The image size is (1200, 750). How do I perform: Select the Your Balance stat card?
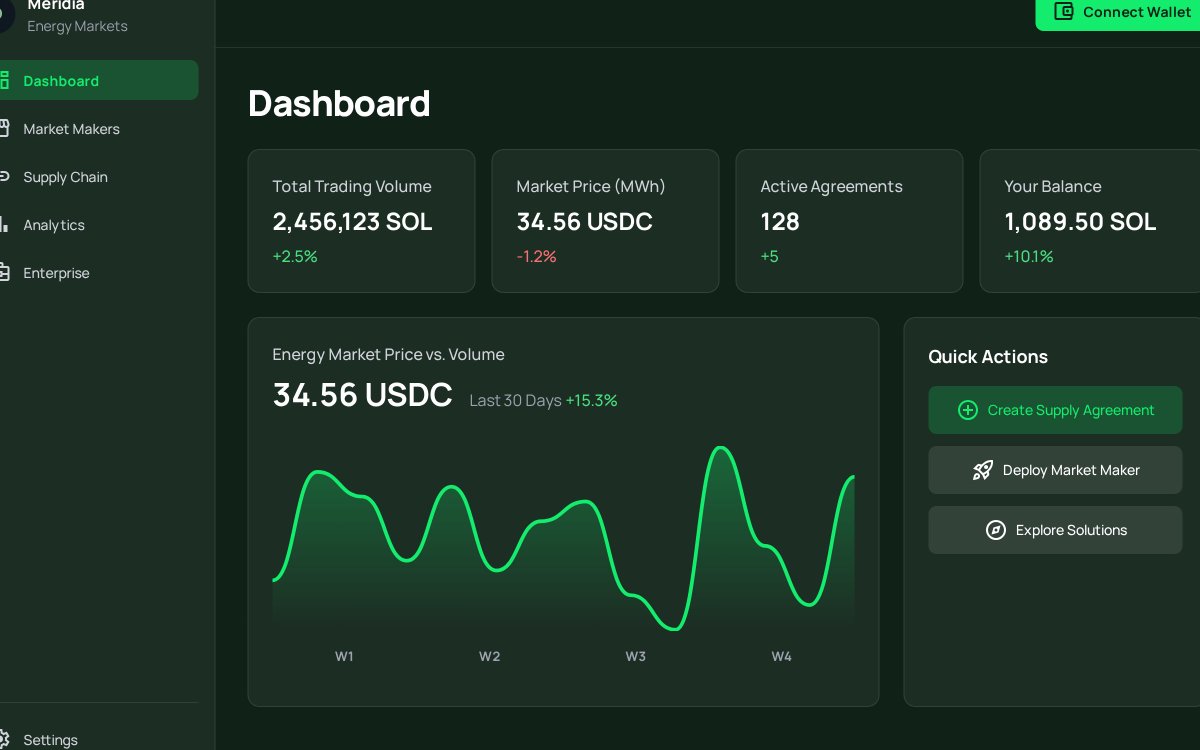coord(1090,221)
